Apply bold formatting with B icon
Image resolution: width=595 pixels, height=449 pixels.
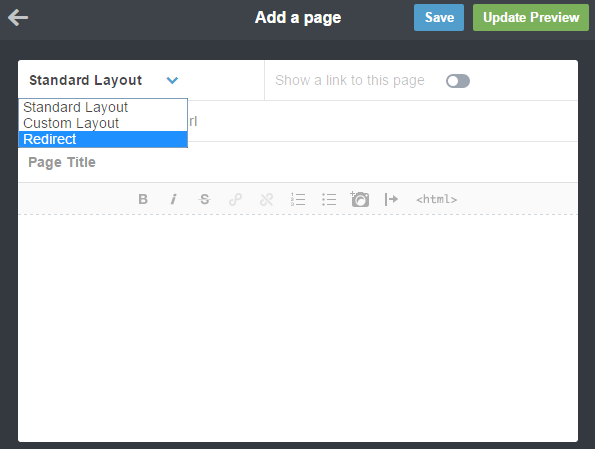[x=143, y=199]
